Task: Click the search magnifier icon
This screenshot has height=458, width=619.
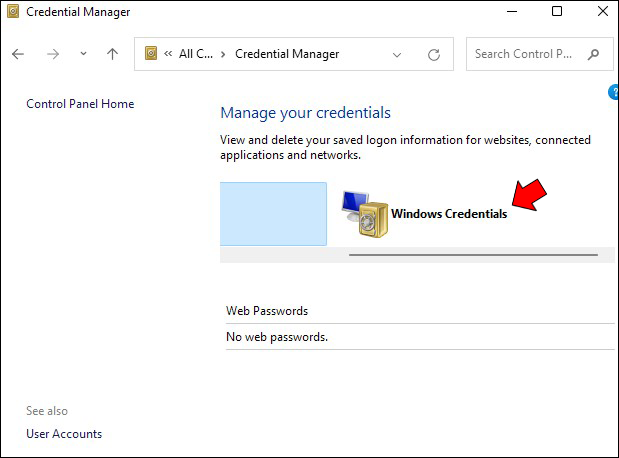Action: tap(594, 54)
